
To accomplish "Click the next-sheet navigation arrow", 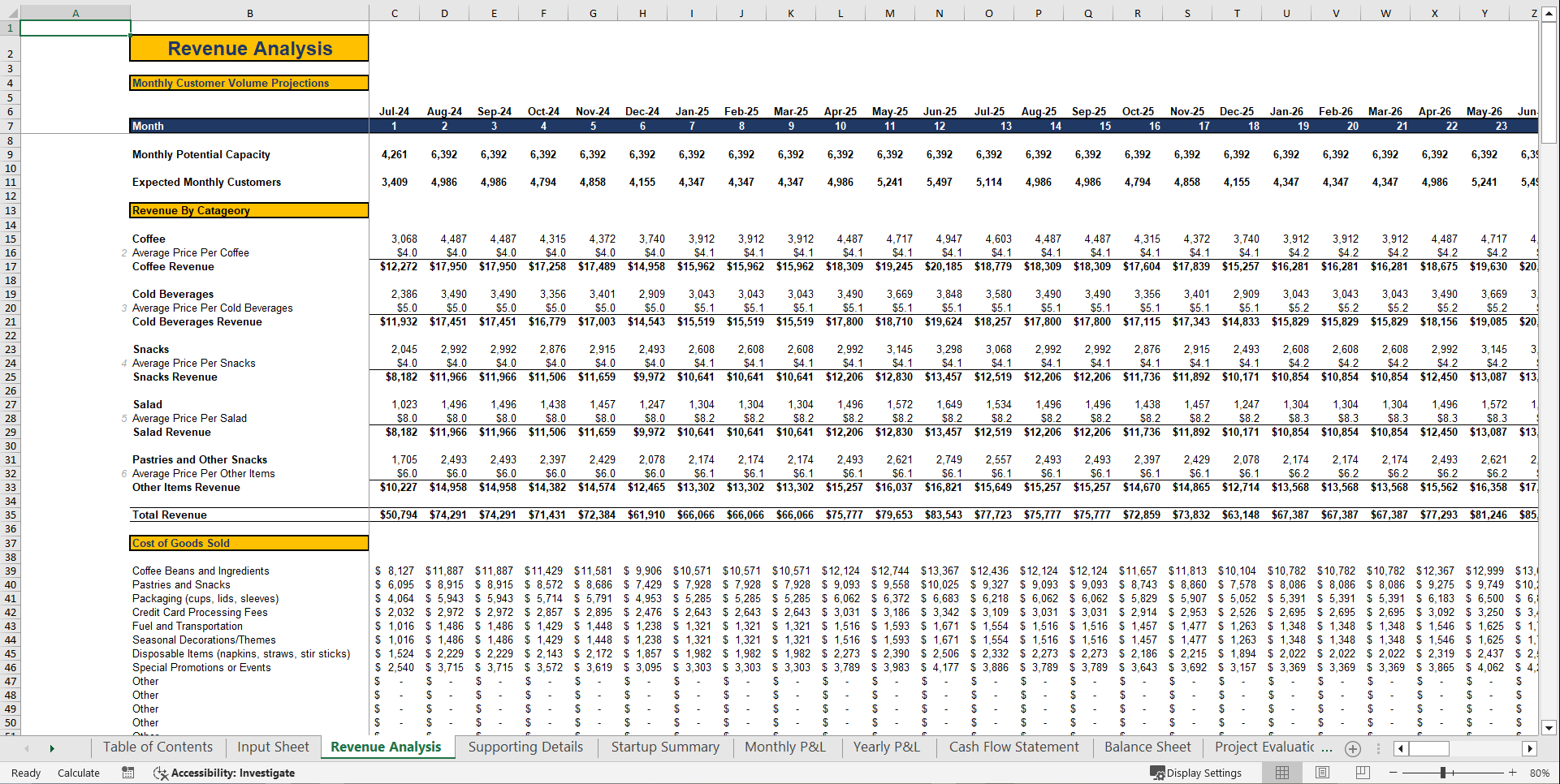I will tap(52, 747).
